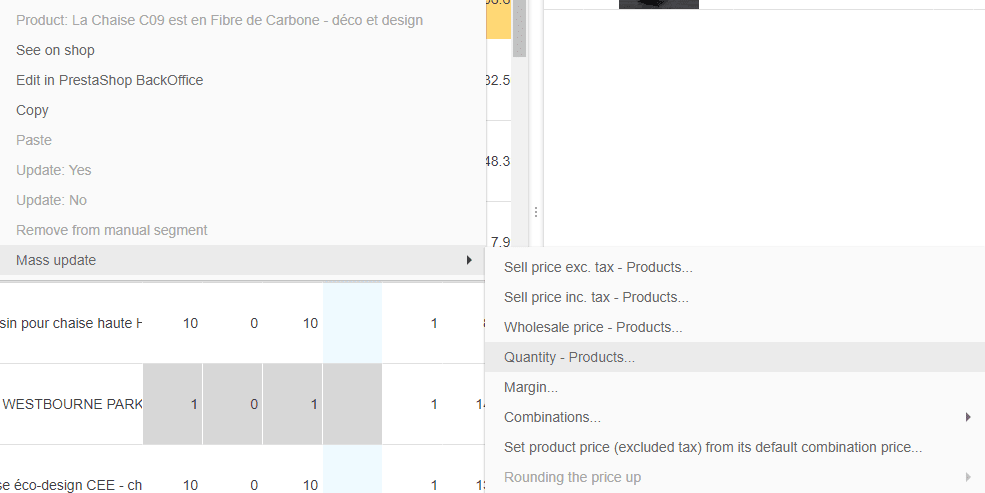985x493 pixels.
Task: Select 'Sell price exc. tax - Products...'
Action: [598, 267]
